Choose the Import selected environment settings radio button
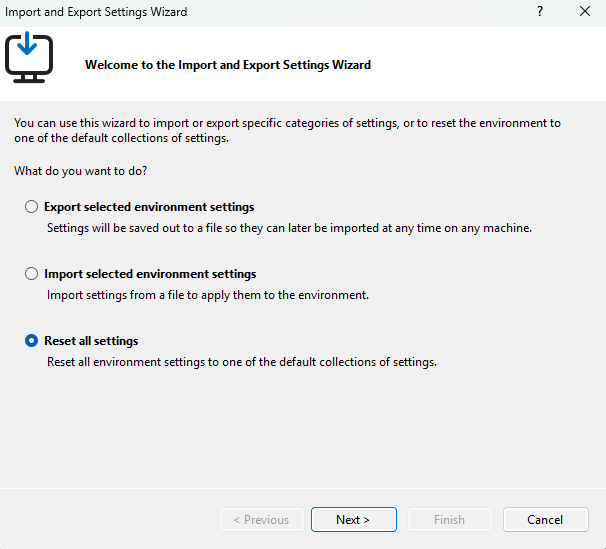Image resolution: width=606 pixels, height=549 pixels. coord(31,274)
